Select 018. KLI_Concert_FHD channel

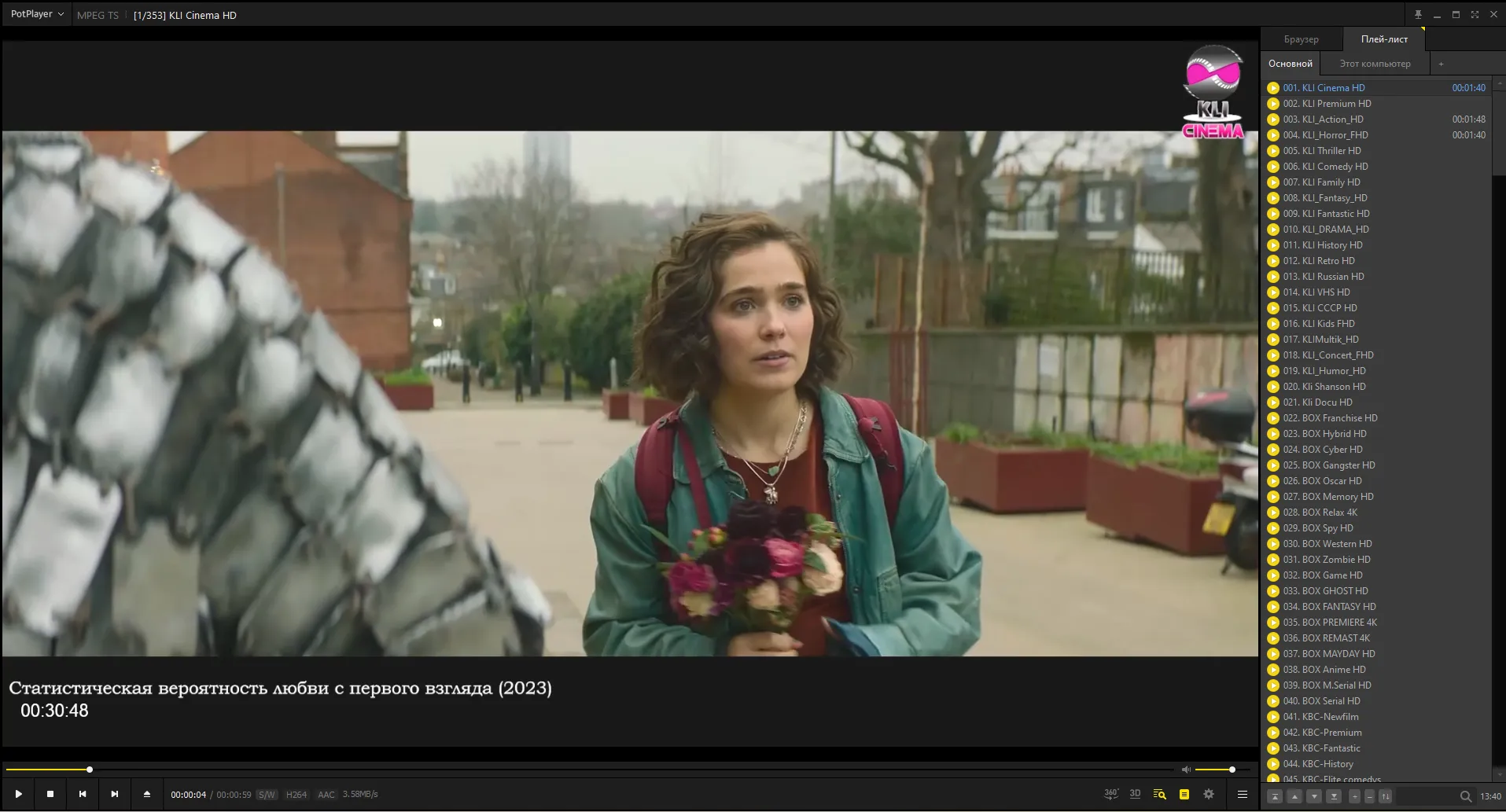coord(1376,355)
